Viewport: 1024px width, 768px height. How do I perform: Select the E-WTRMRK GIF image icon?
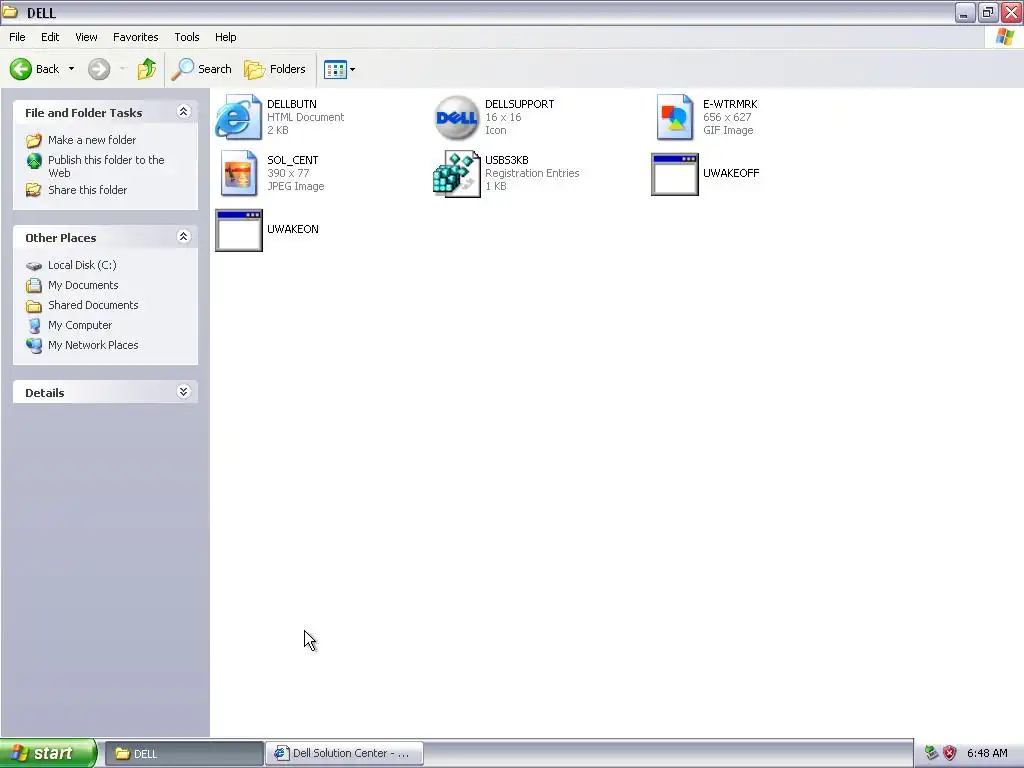click(x=675, y=118)
